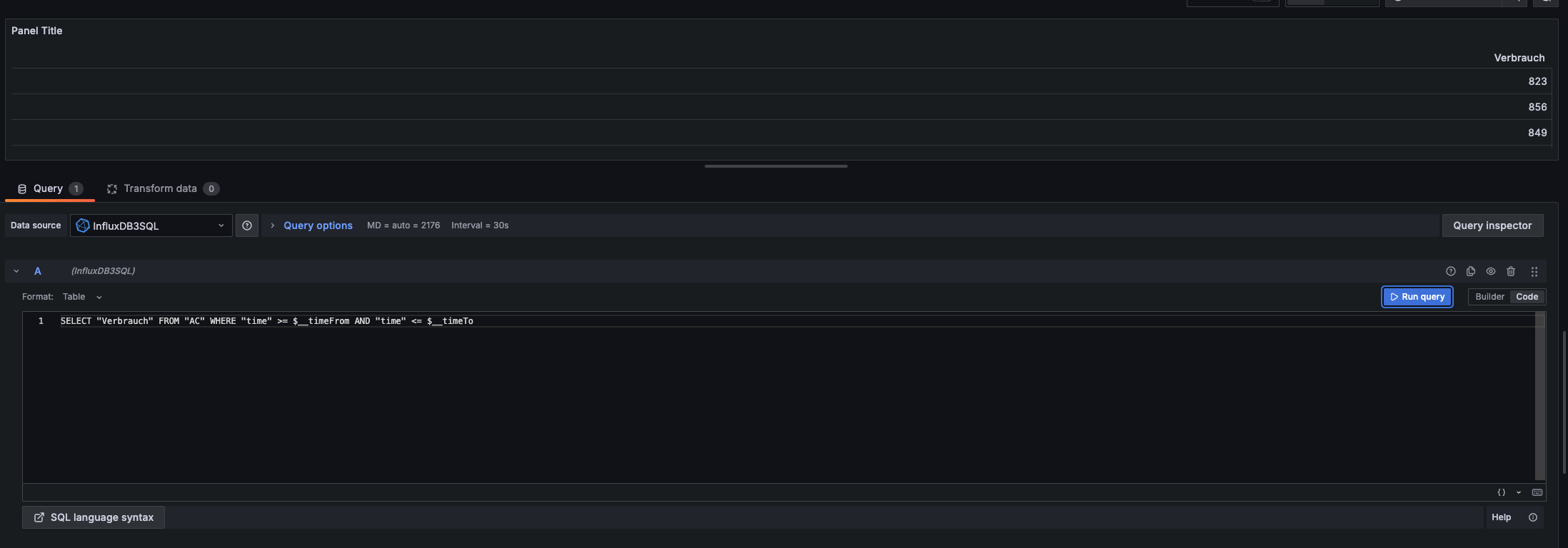
Task: Collapse query row A
Action: pos(16,271)
